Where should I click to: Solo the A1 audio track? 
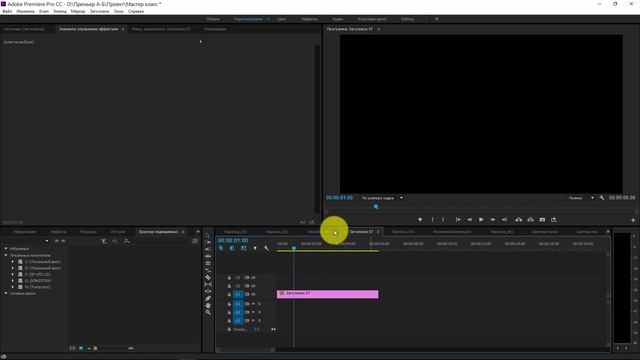(x=259, y=304)
